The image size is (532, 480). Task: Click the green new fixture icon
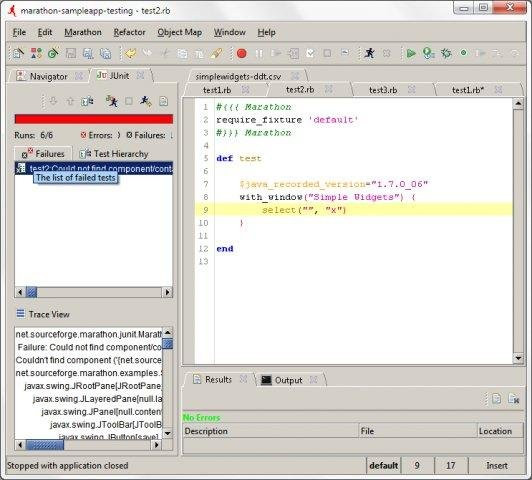(53, 53)
